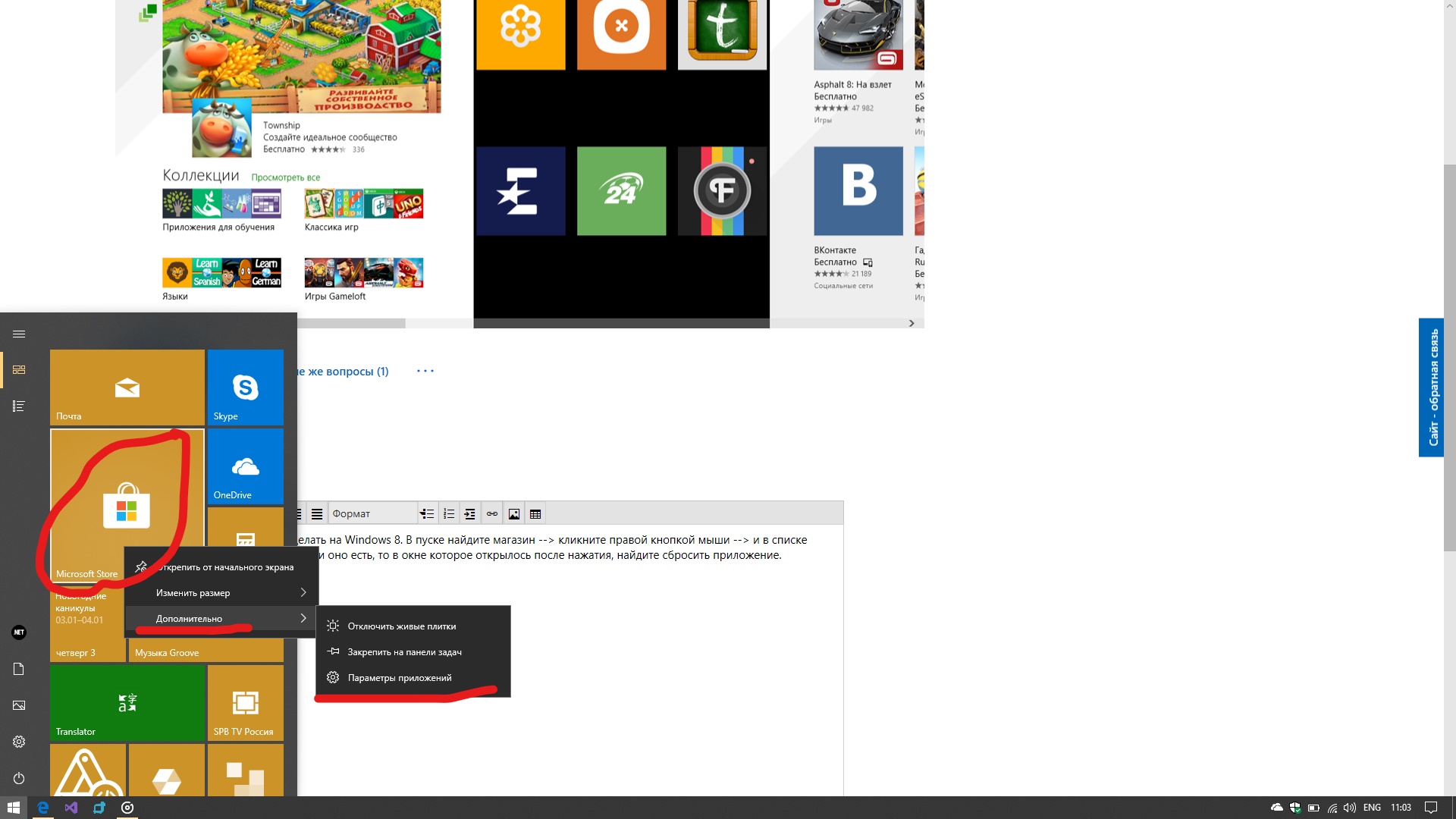Click the Power button in Start sidebar
The image size is (1456, 819).
click(19, 778)
